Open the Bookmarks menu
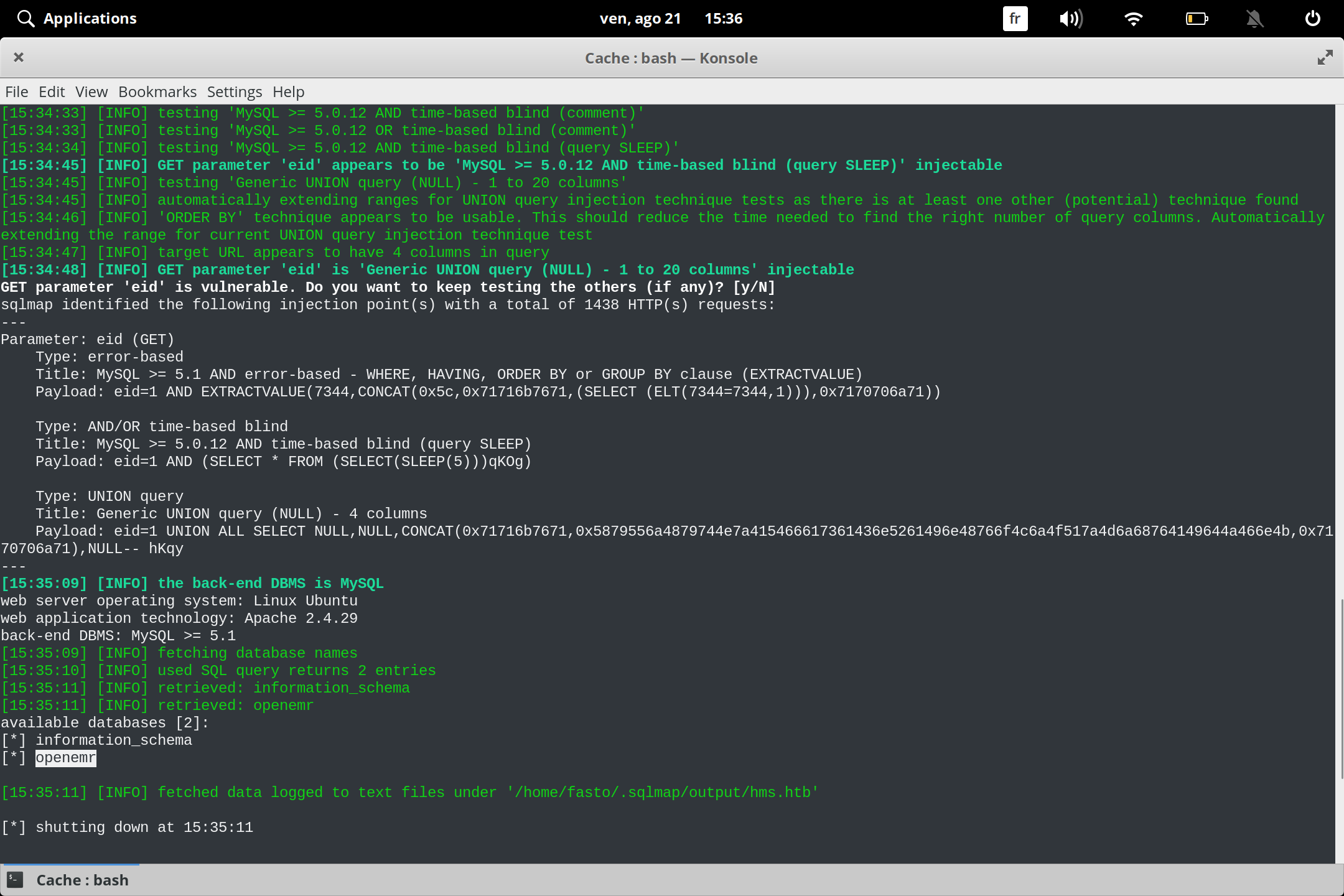This screenshot has height=896, width=1344. pyautogui.click(x=157, y=91)
